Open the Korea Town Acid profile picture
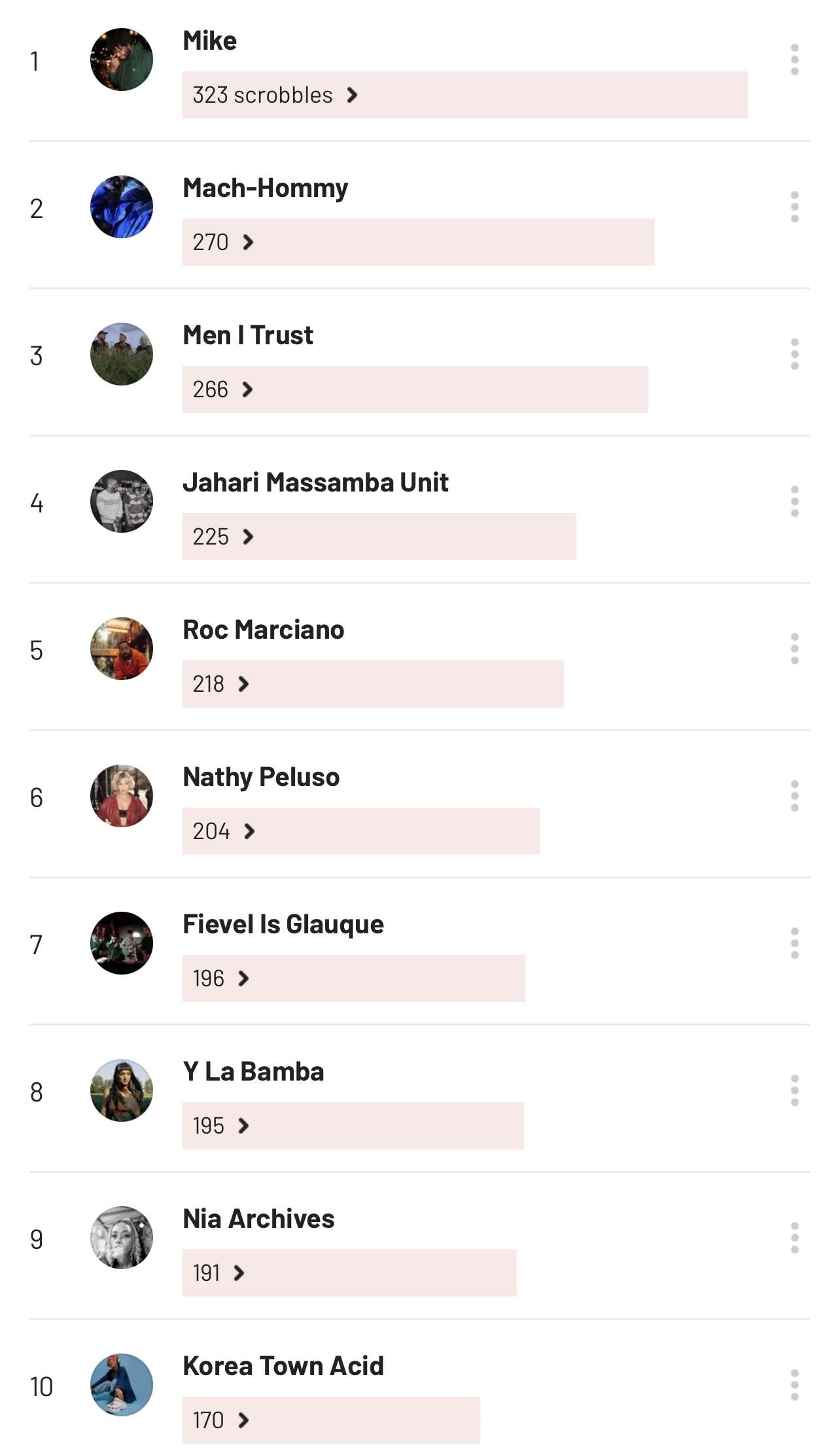Viewport: 840px width, 1453px height. coord(122,1385)
